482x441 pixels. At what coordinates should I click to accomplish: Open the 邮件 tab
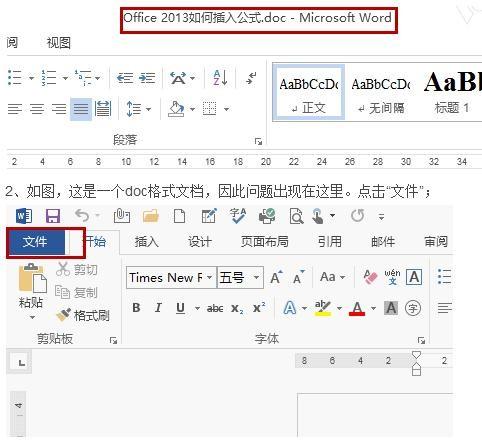383,241
